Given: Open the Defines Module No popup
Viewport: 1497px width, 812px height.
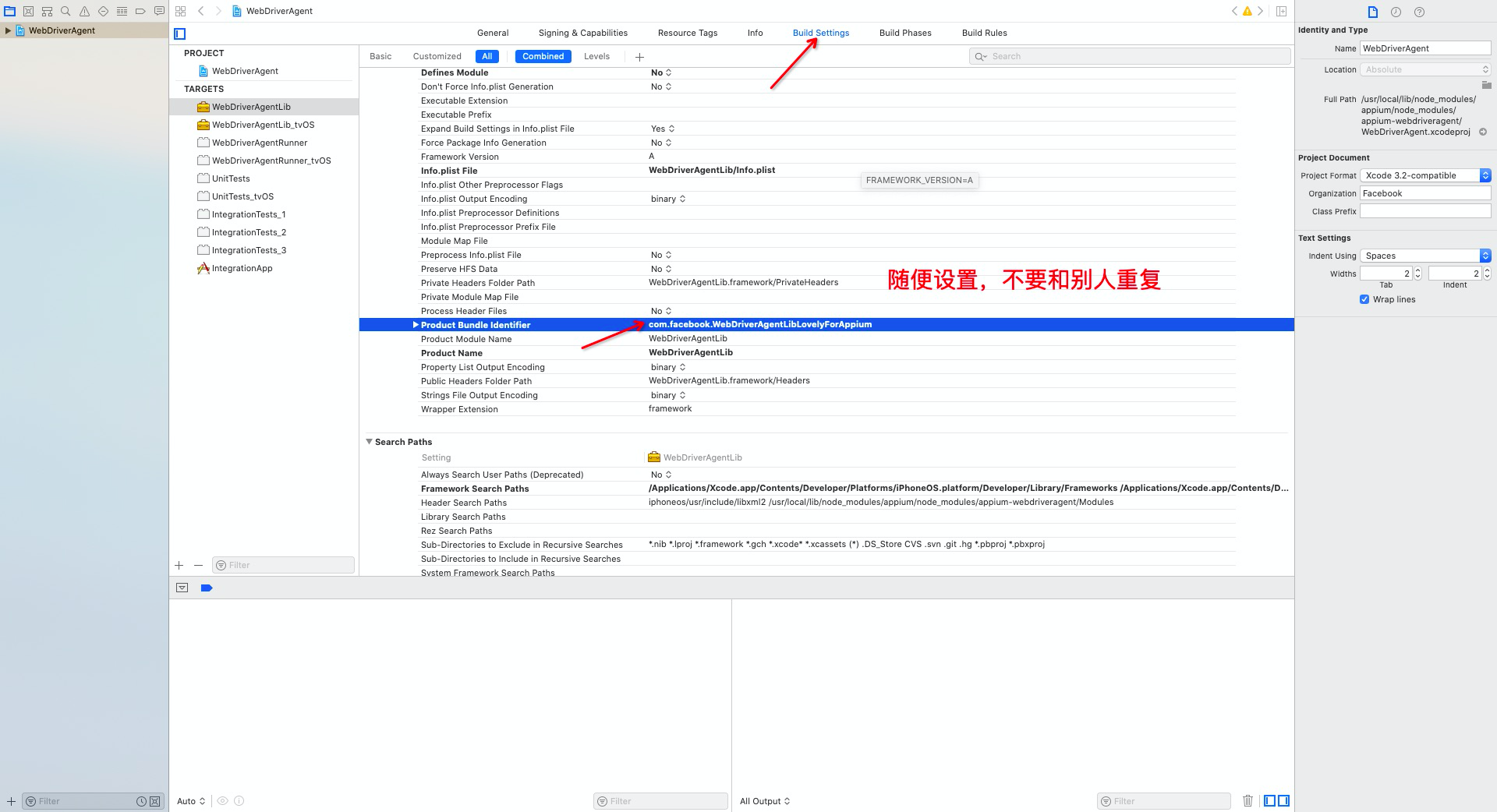Looking at the screenshot, I should tap(661, 72).
